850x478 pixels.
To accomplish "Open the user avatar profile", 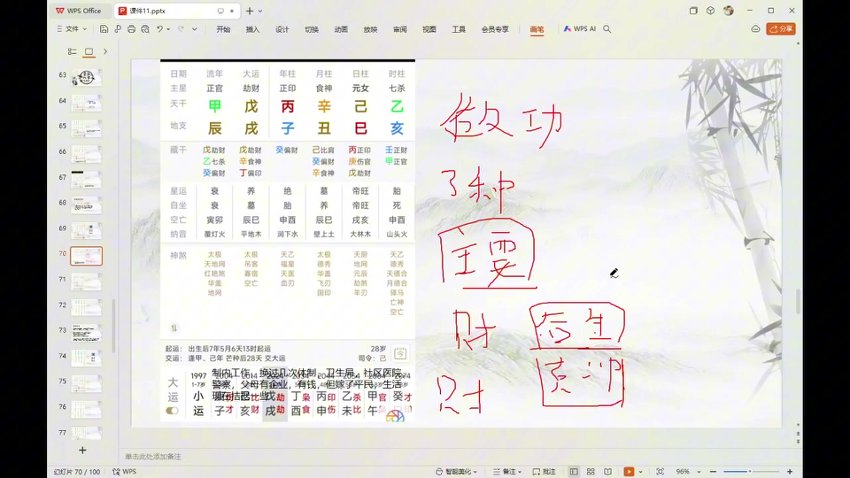I will click(x=729, y=10).
